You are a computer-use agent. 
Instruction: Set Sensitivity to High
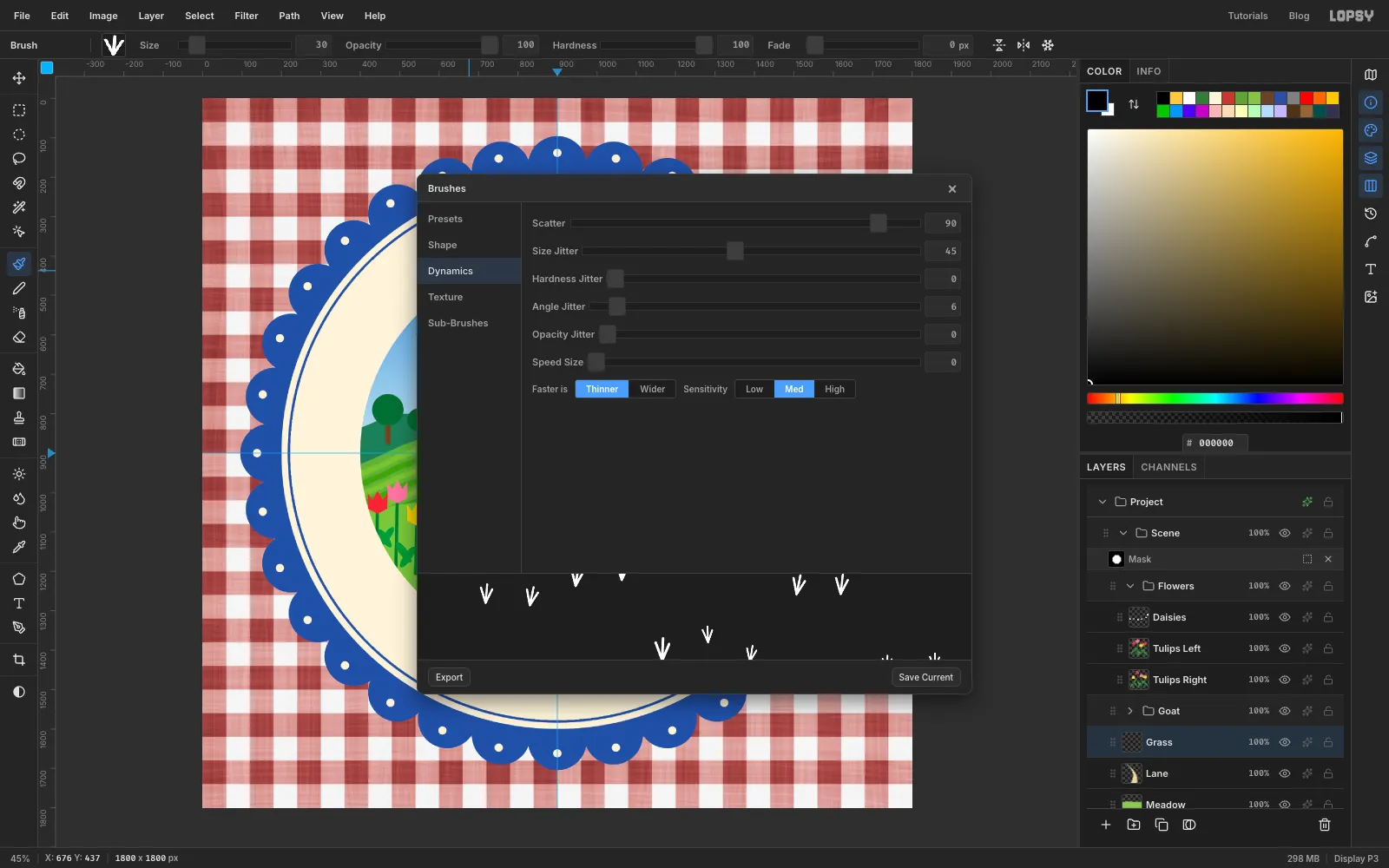pyautogui.click(x=834, y=389)
